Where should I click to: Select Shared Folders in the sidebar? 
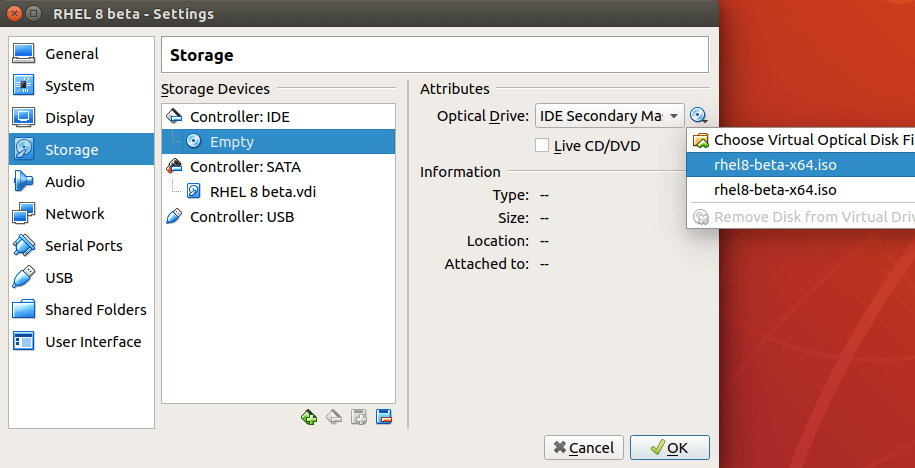[x=95, y=310]
